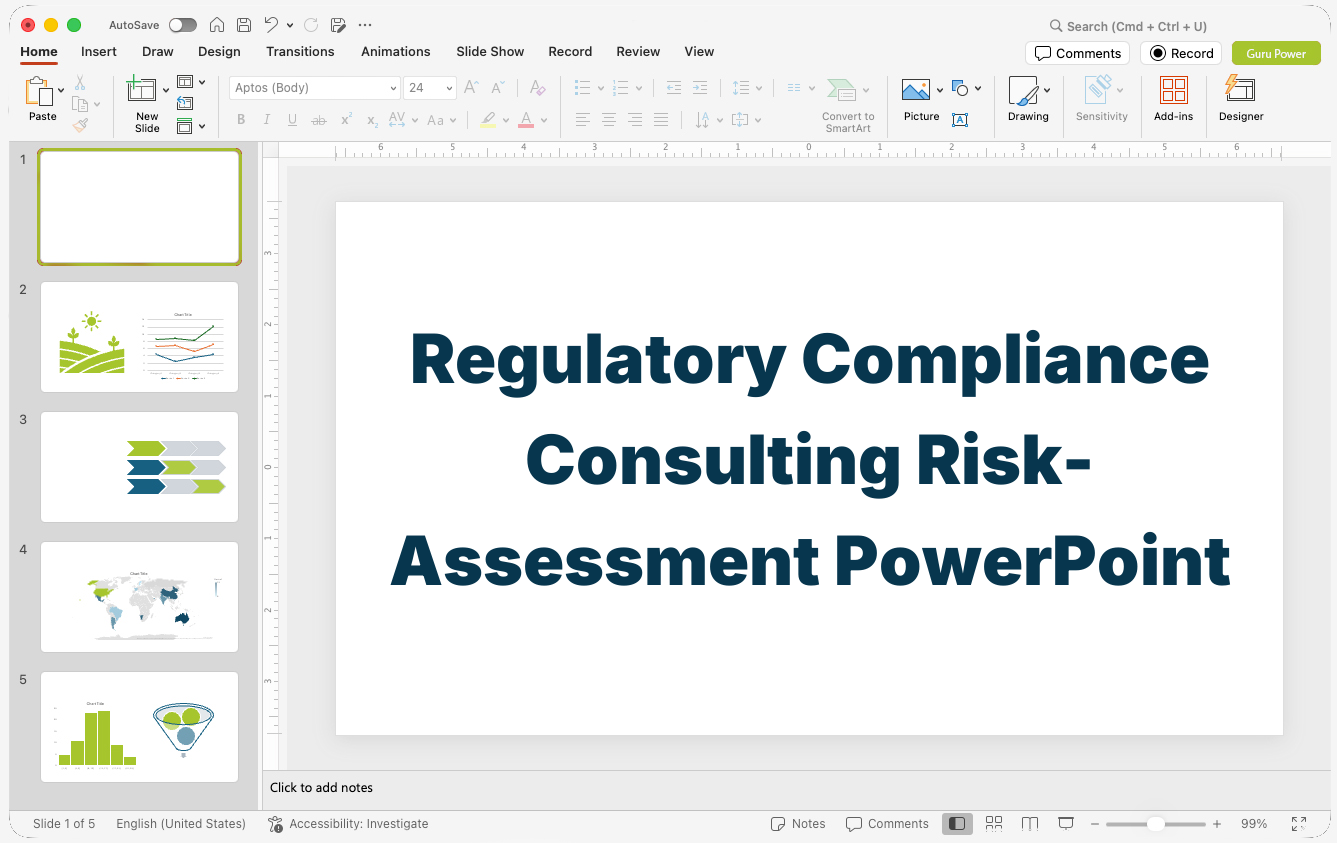Open the Add-ins gallery
Viewport: 1337px width, 843px height.
coord(1173,99)
